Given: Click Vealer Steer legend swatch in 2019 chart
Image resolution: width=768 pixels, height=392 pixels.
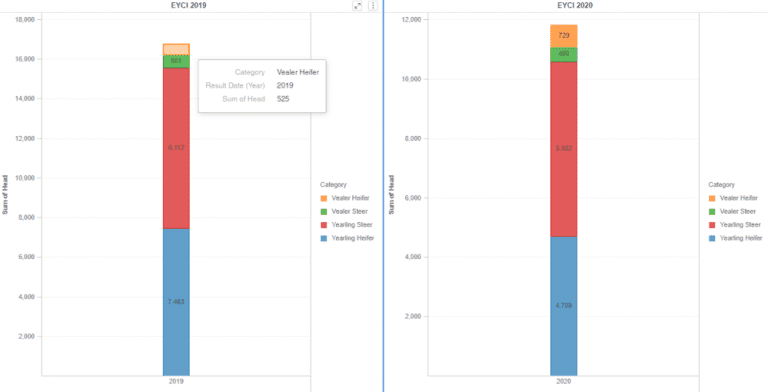Looking at the screenshot, I should (324, 212).
